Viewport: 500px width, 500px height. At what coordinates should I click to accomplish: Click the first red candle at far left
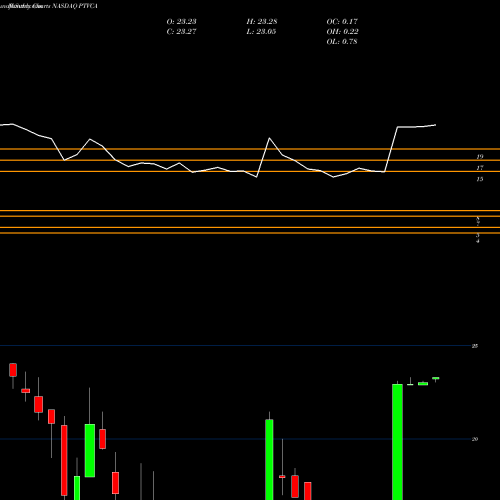(13, 370)
